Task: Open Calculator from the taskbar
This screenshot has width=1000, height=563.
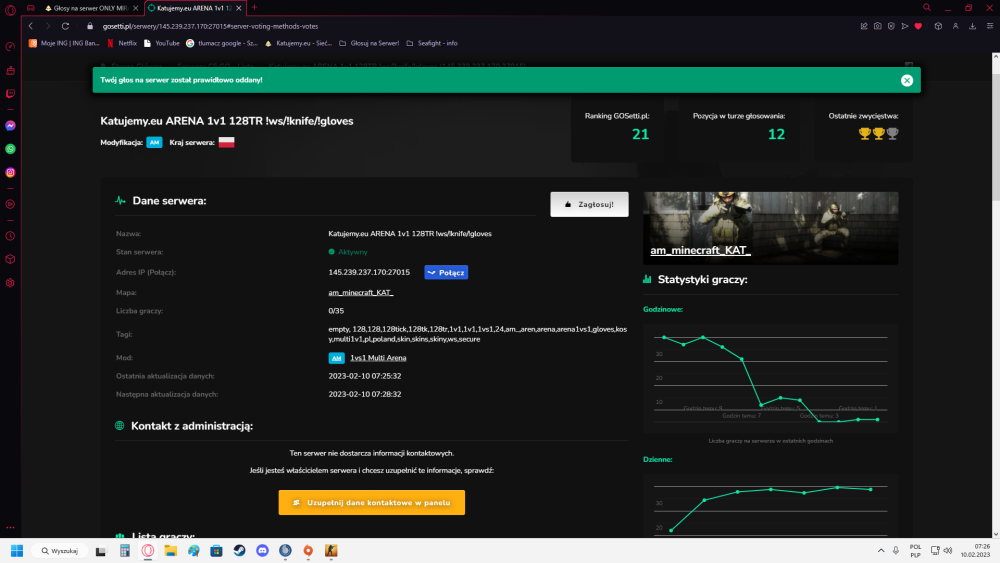Action: pos(124,551)
